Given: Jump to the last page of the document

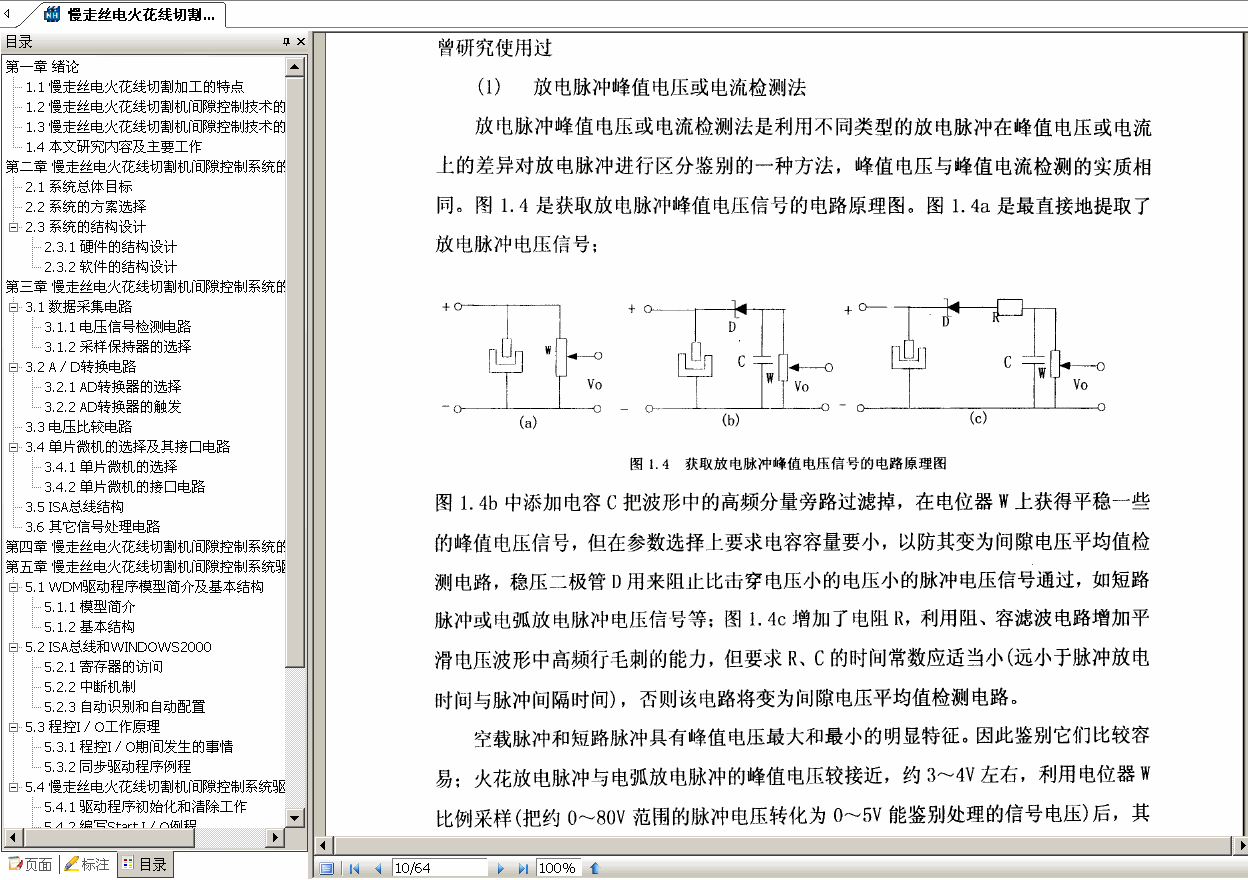Looking at the screenshot, I should tap(523, 868).
